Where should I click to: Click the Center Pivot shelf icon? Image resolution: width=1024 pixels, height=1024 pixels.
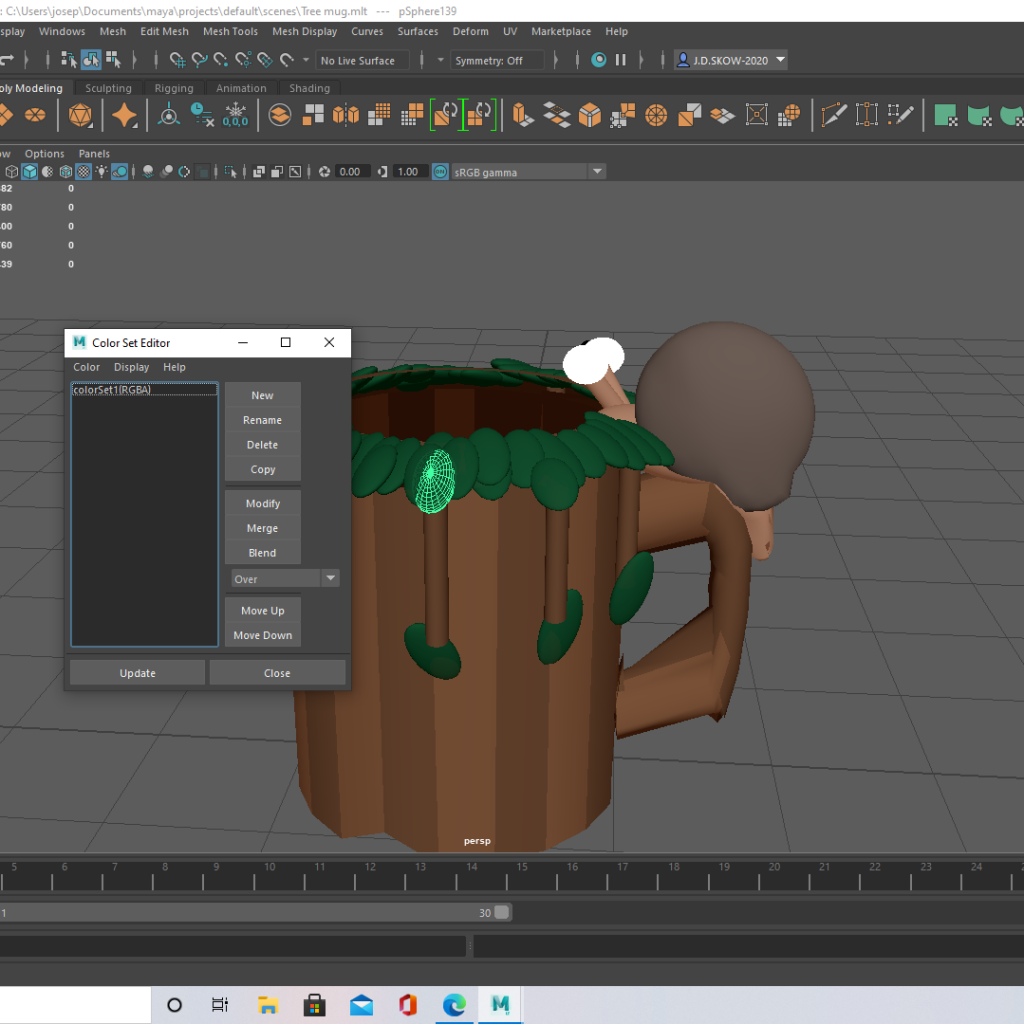pyautogui.click(x=169, y=115)
